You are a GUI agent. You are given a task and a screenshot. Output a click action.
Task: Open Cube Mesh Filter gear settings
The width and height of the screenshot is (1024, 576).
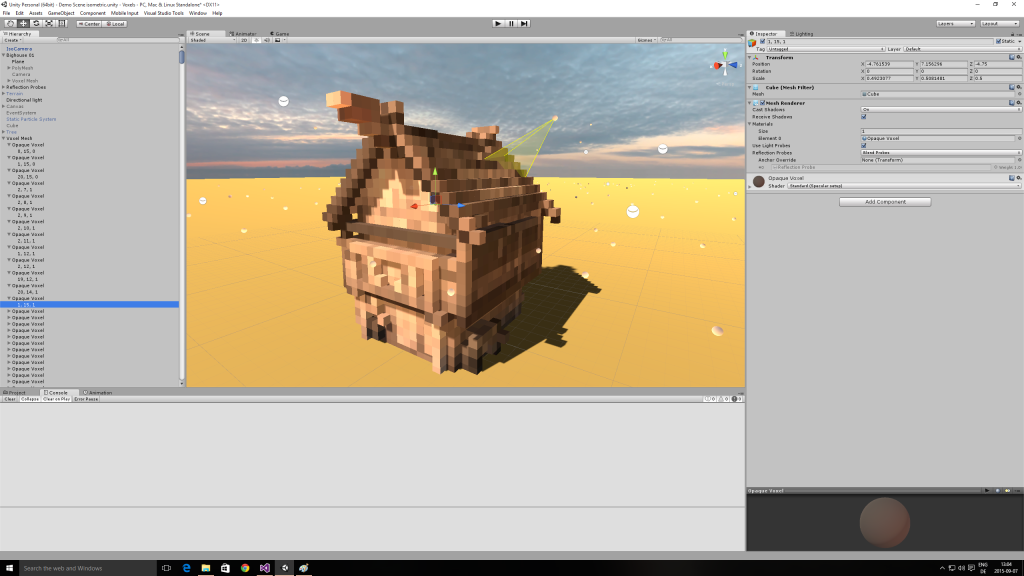(1018, 87)
